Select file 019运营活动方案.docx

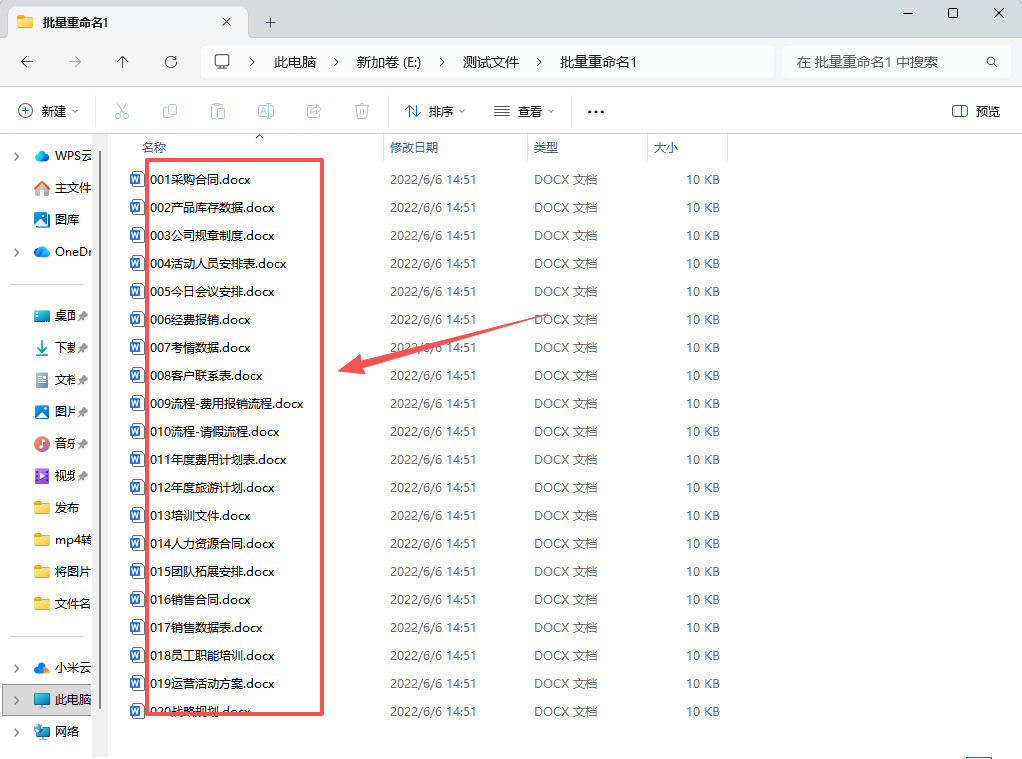tap(212, 684)
